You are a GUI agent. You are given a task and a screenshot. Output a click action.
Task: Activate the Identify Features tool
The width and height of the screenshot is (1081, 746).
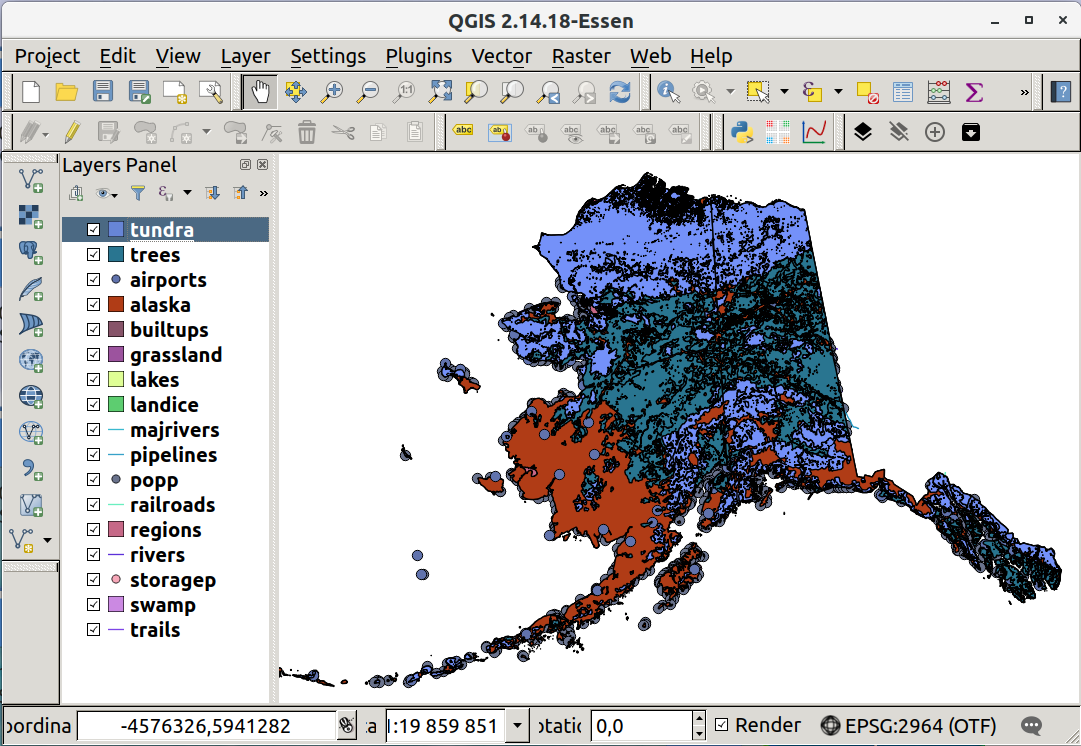668,92
